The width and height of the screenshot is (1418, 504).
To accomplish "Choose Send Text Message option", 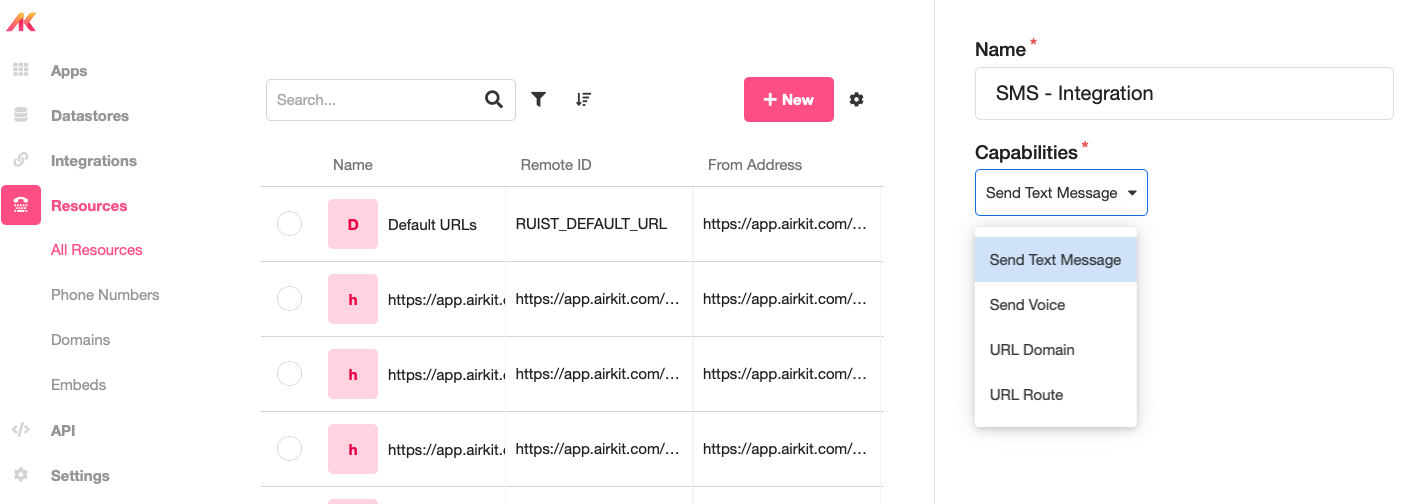I will pyautogui.click(x=1055, y=260).
